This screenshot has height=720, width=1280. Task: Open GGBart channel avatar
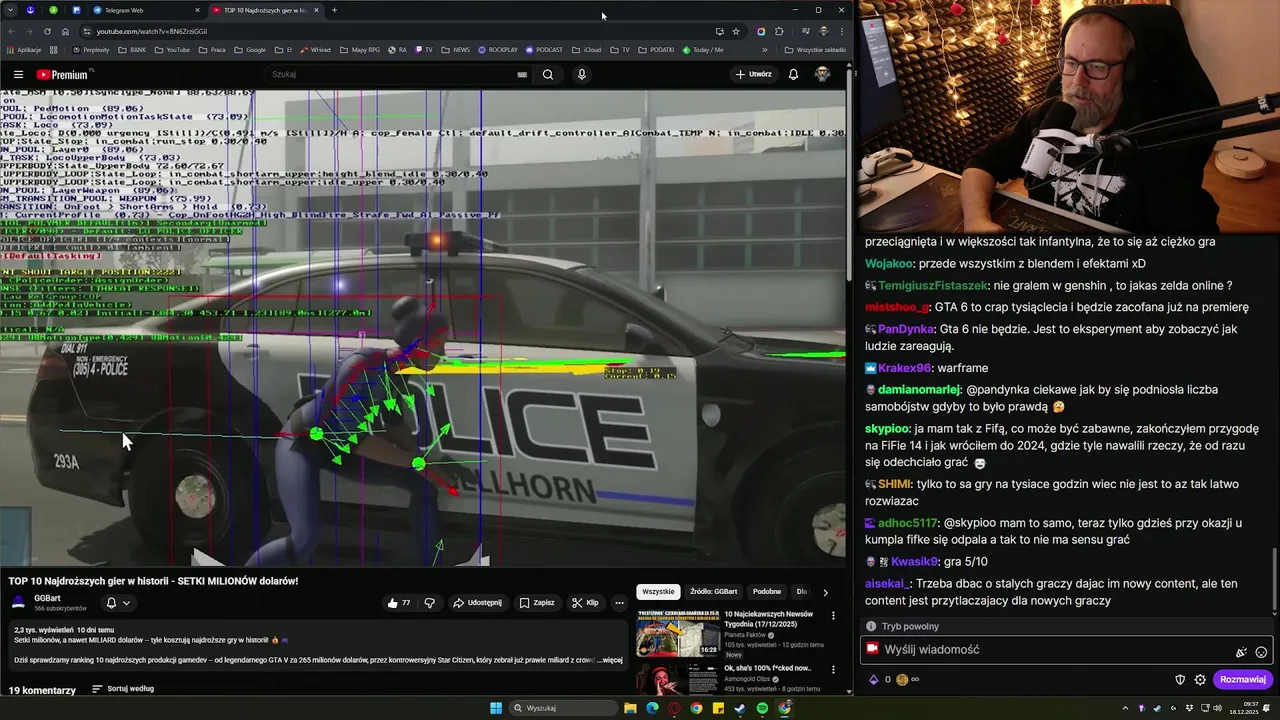tap(18, 603)
